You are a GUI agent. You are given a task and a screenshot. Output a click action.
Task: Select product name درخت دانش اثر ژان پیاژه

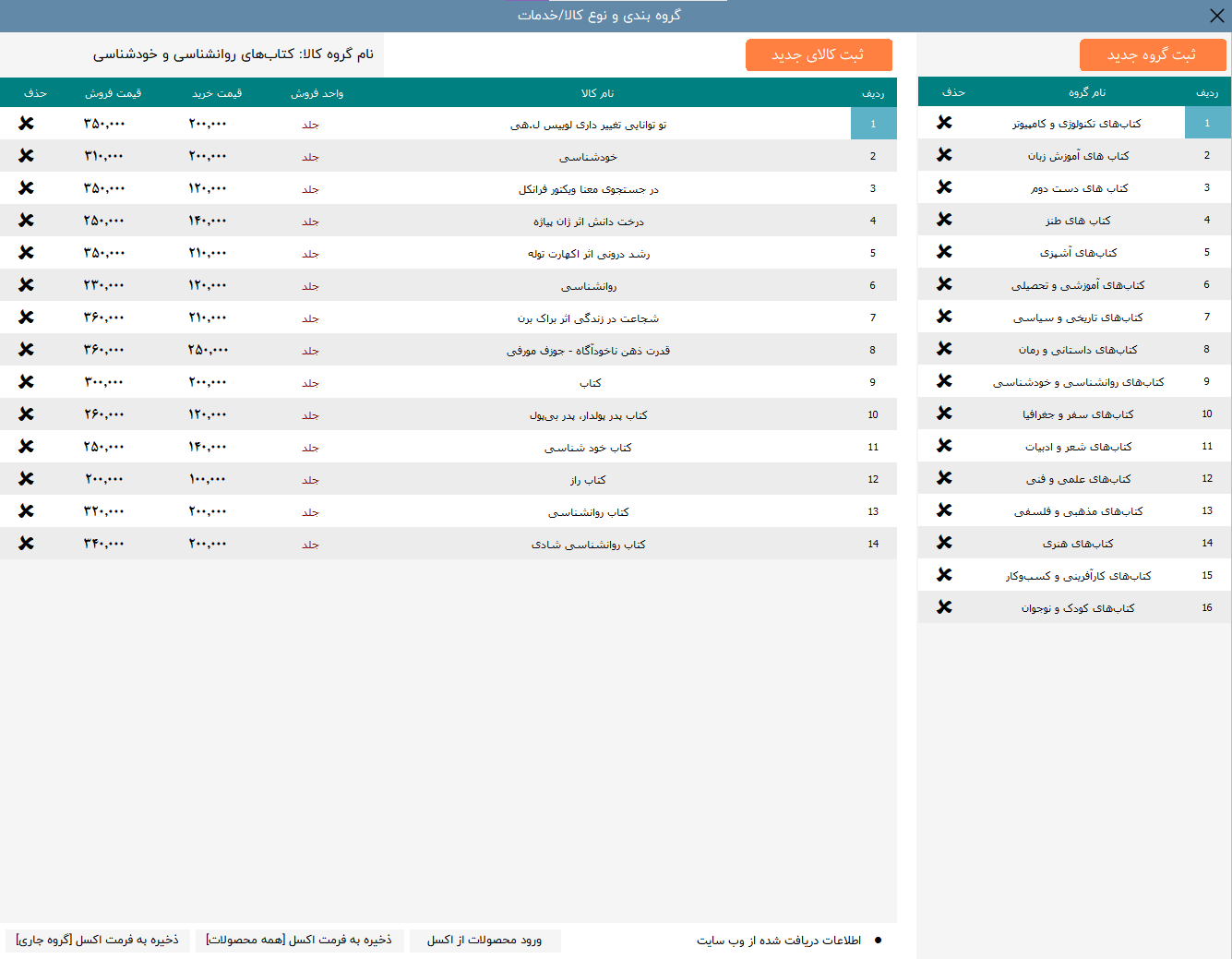coord(588,222)
